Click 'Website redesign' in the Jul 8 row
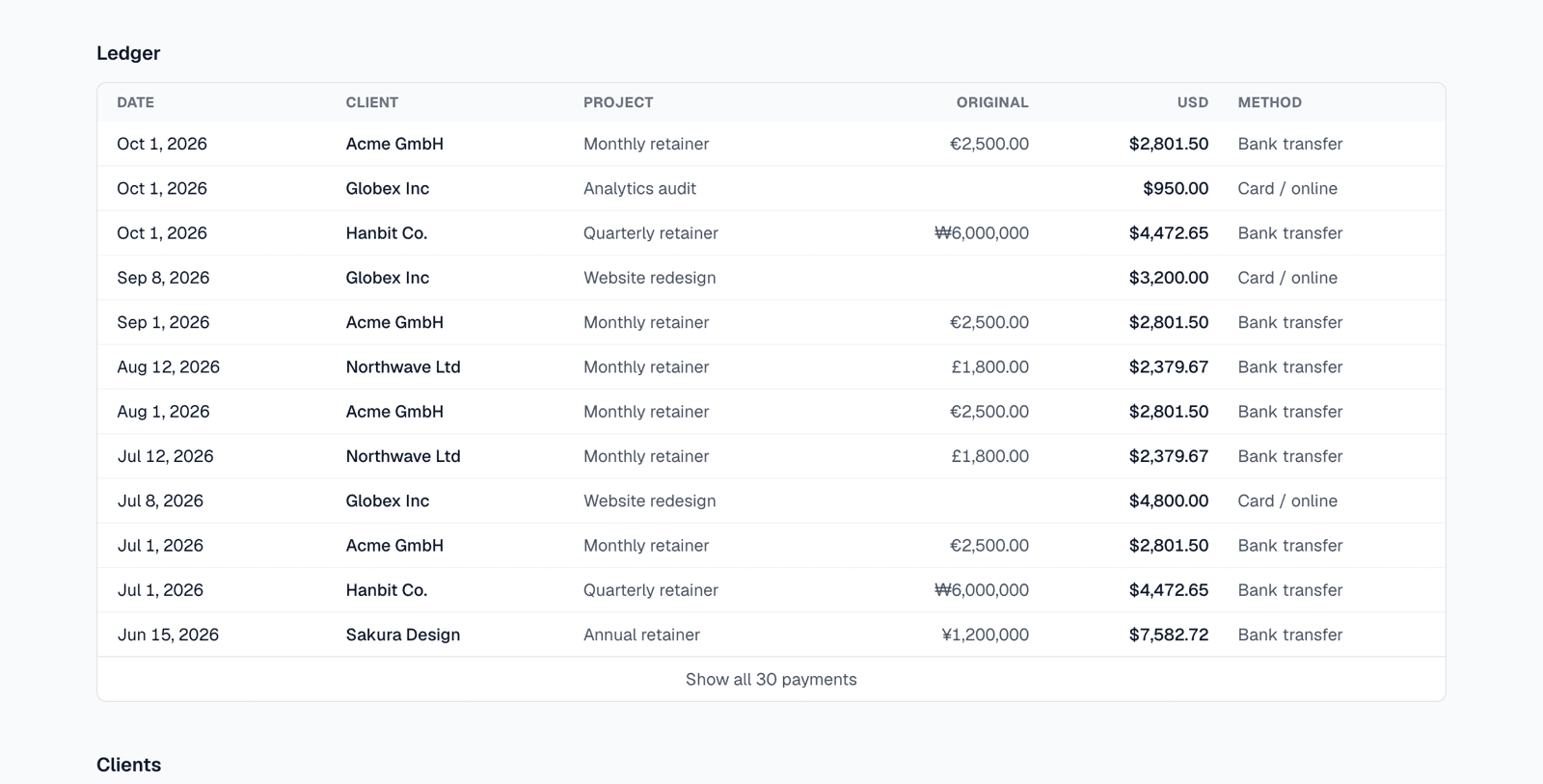The width and height of the screenshot is (1543, 784). tap(649, 500)
